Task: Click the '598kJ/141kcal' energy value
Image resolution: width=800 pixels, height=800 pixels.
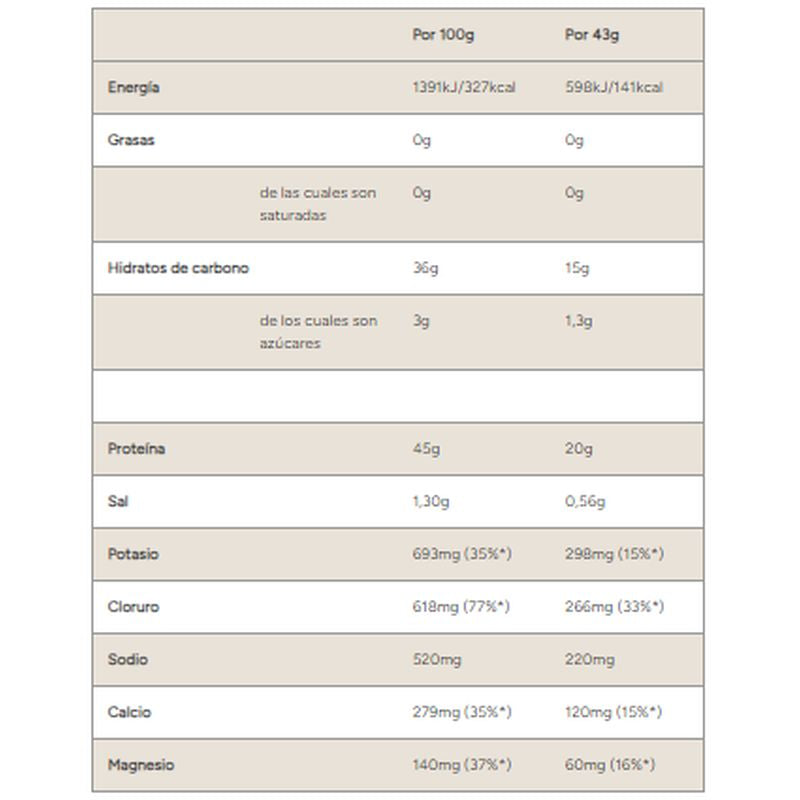Action: [614, 88]
